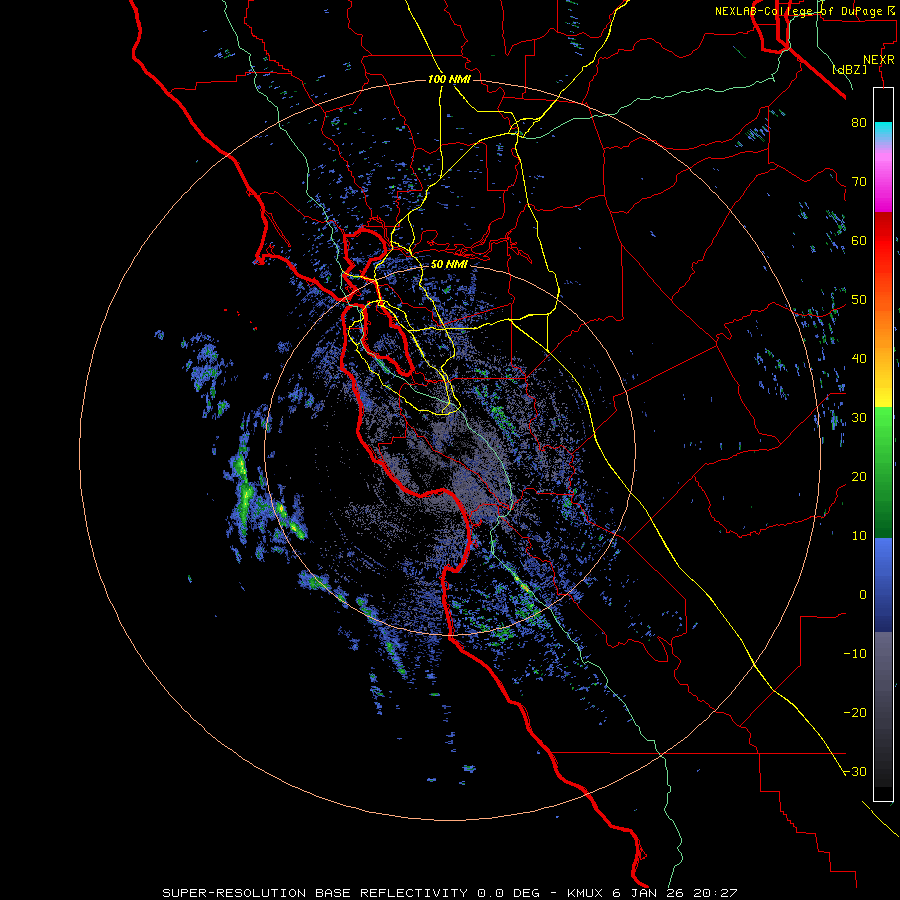
Task: Click the yellow segment of color bar
Action: coord(883,393)
